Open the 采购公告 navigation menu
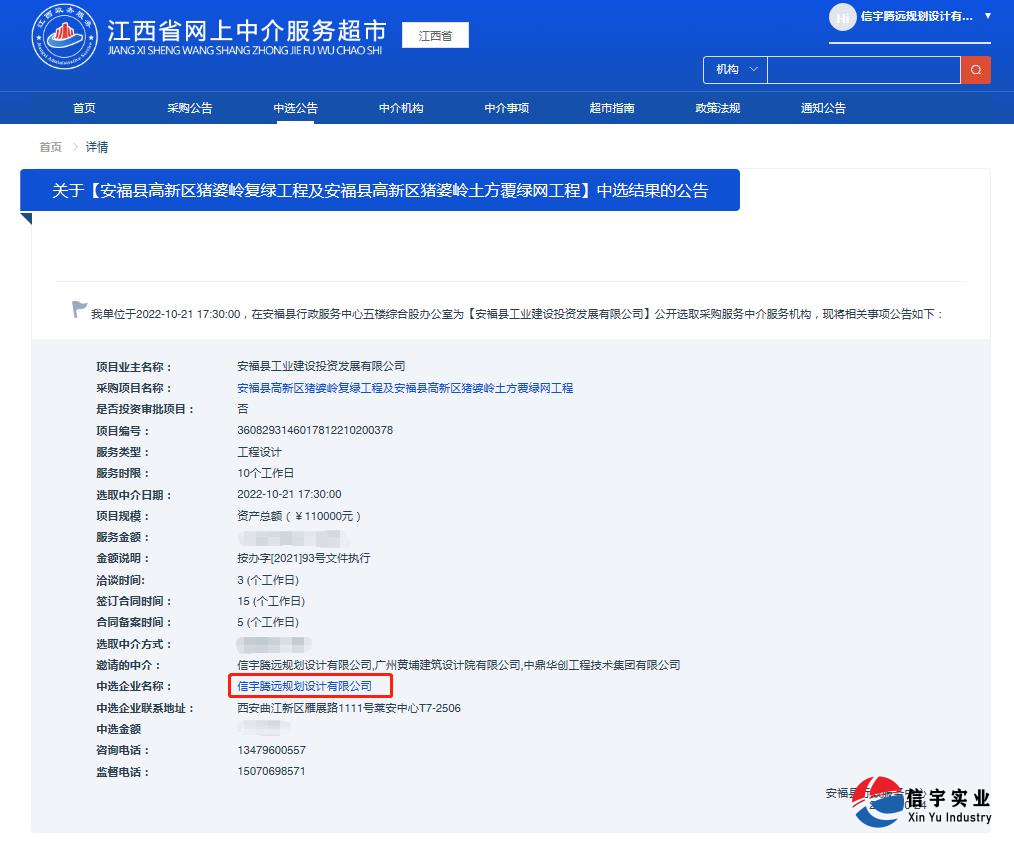Screen dimensions: 1014x843 (190, 107)
